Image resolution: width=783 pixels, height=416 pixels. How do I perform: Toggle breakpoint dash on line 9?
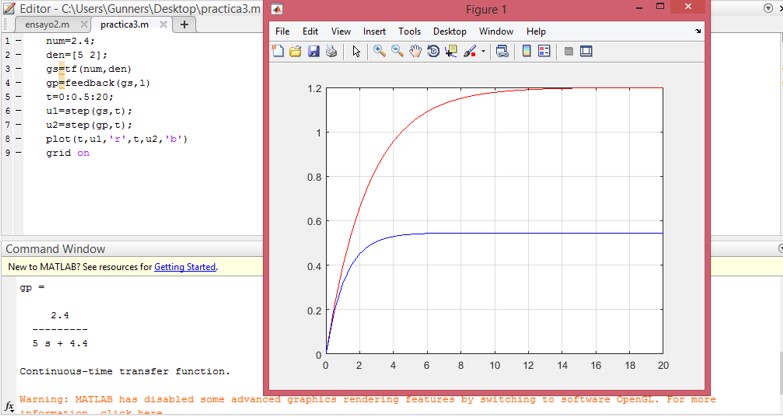18,153
